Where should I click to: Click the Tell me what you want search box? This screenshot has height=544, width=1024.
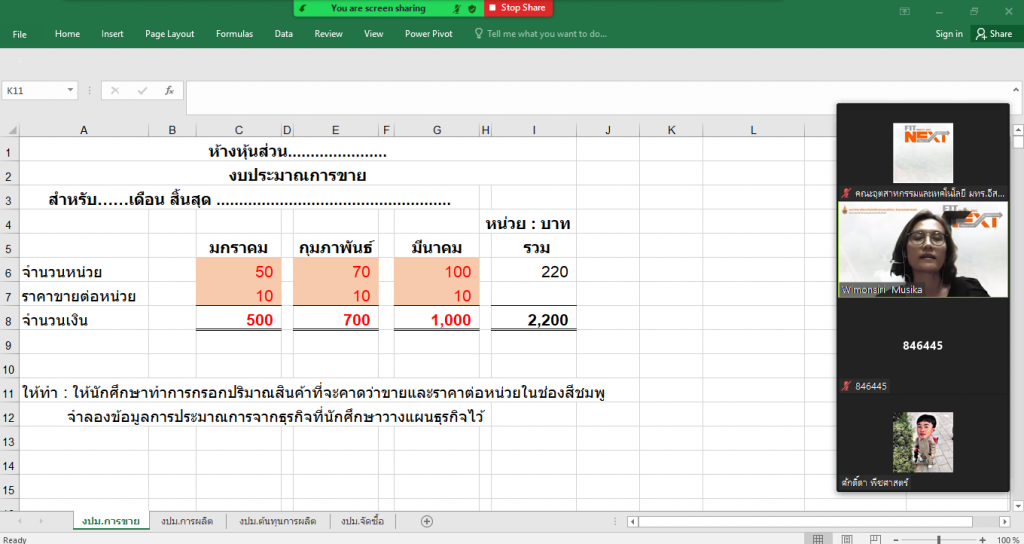546,34
